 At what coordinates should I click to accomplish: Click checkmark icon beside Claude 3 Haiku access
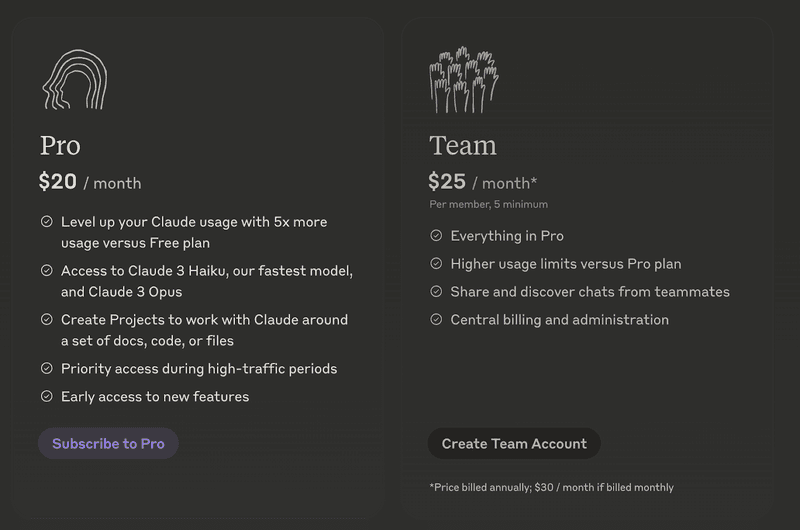pyautogui.click(x=47, y=271)
